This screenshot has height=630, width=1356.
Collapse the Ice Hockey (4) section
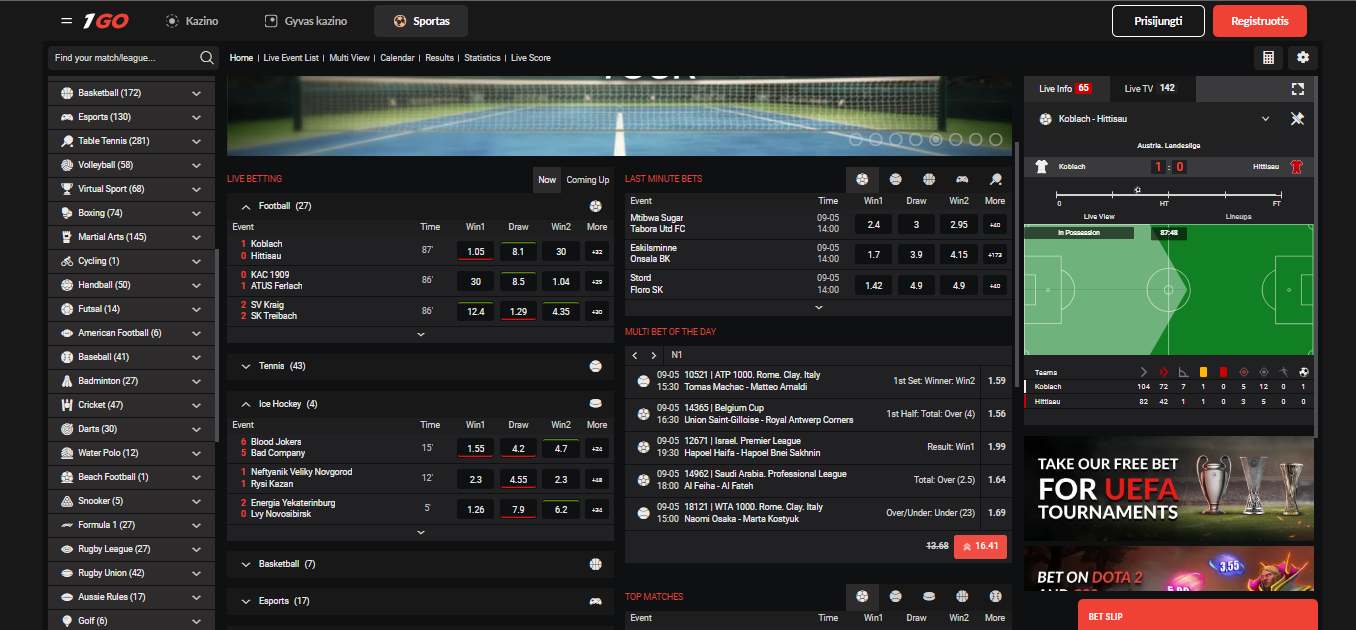tap(246, 404)
